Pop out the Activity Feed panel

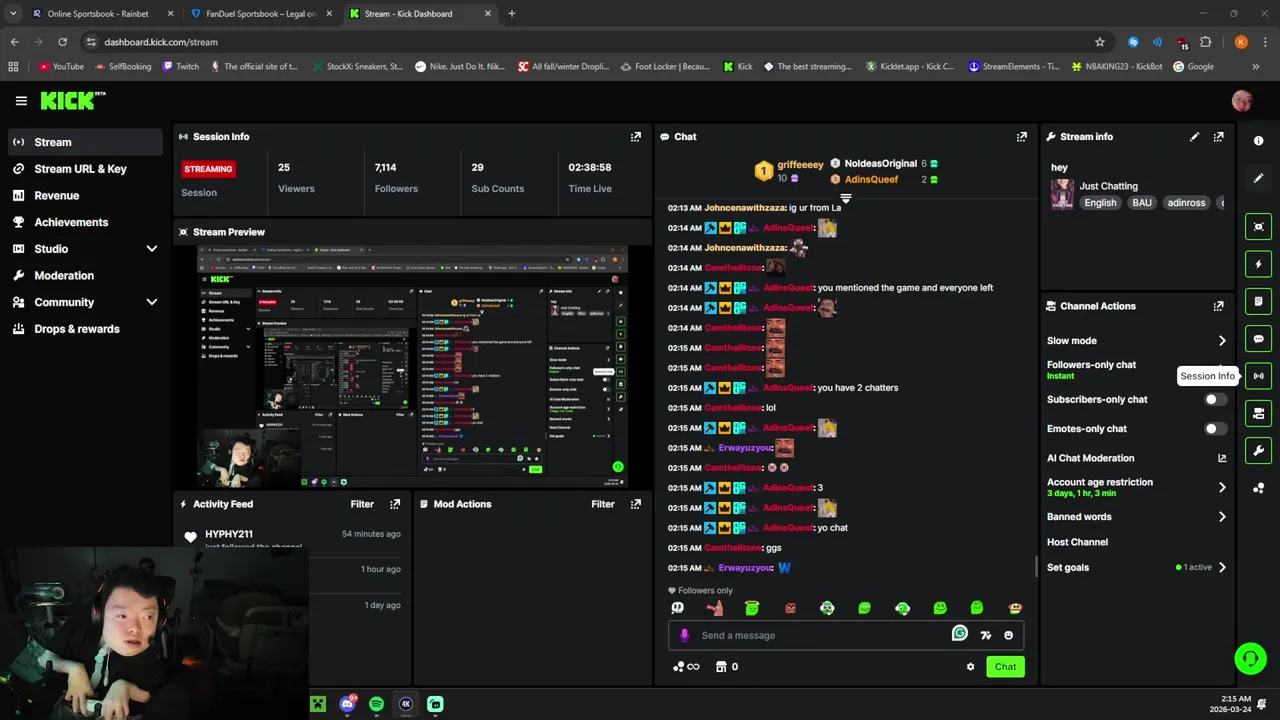pyautogui.click(x=395, y=504)
